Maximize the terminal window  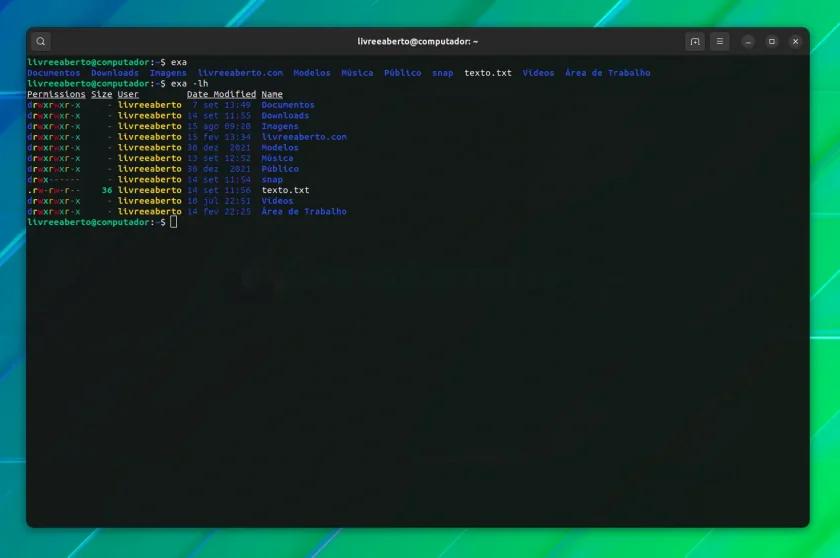point(771,41)
